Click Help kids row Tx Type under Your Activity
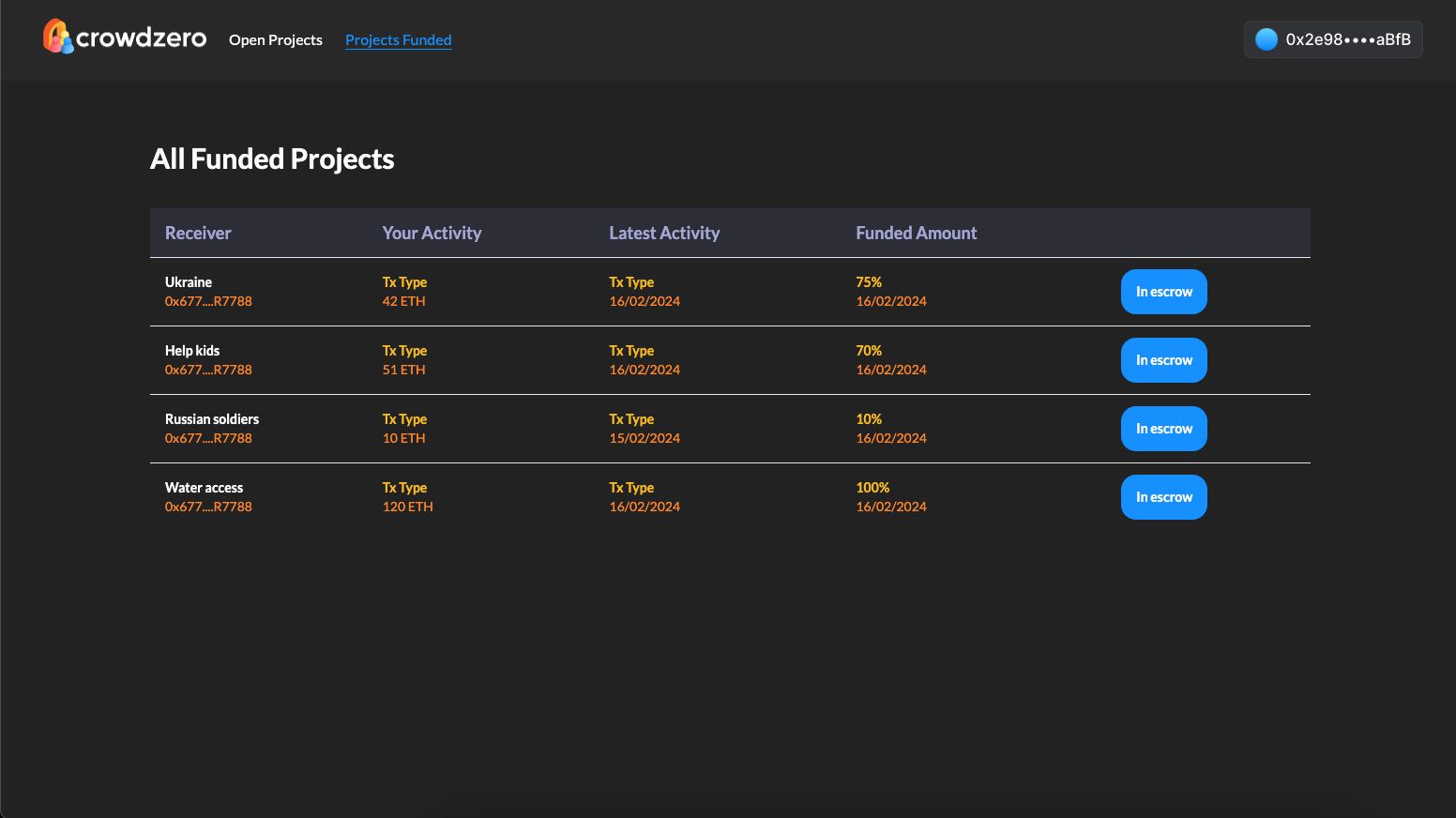Screen dimensions: 1456x818 tap(404, 350)
